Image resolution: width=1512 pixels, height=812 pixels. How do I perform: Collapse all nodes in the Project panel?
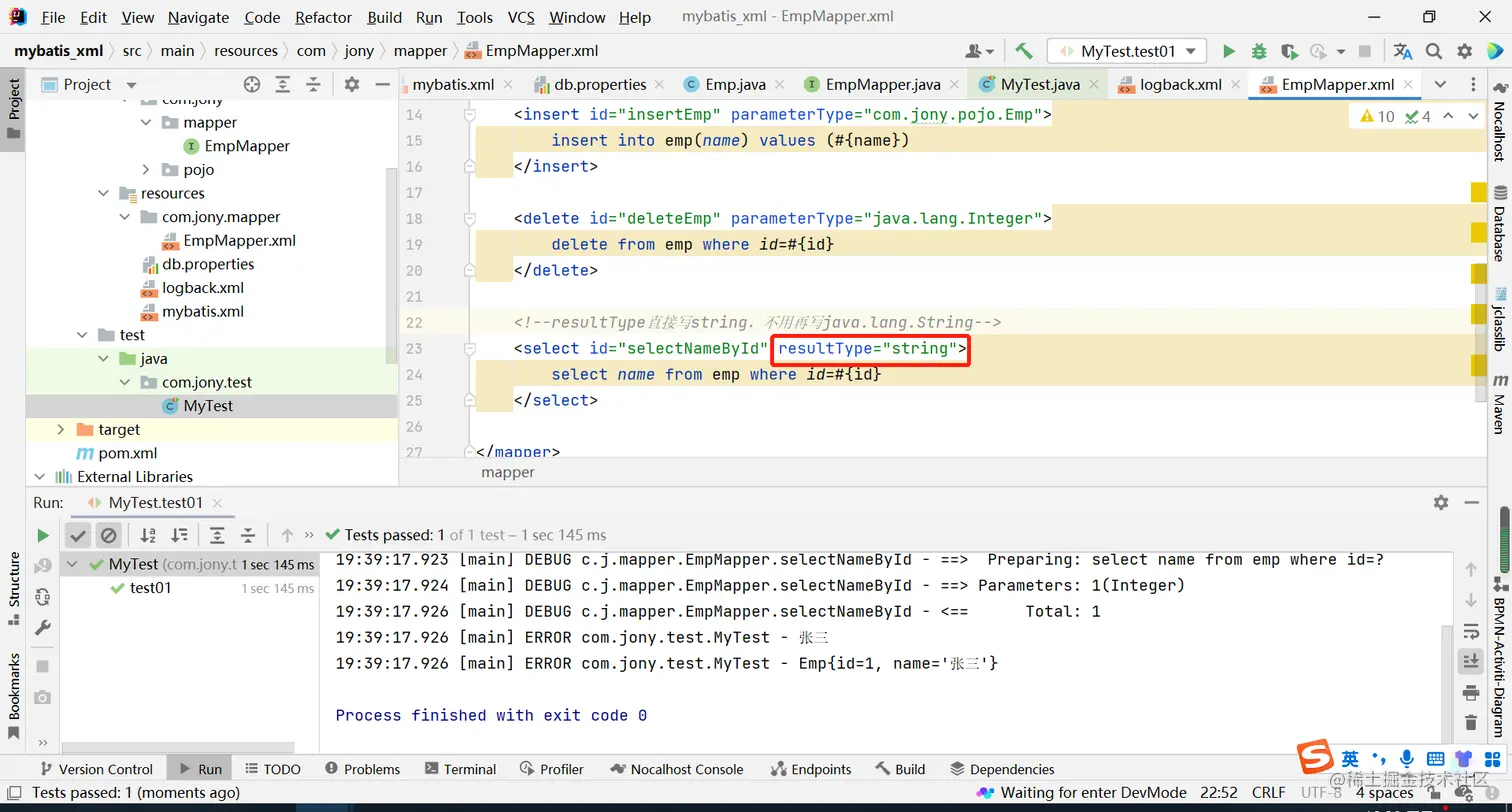(x=313, y=85)
